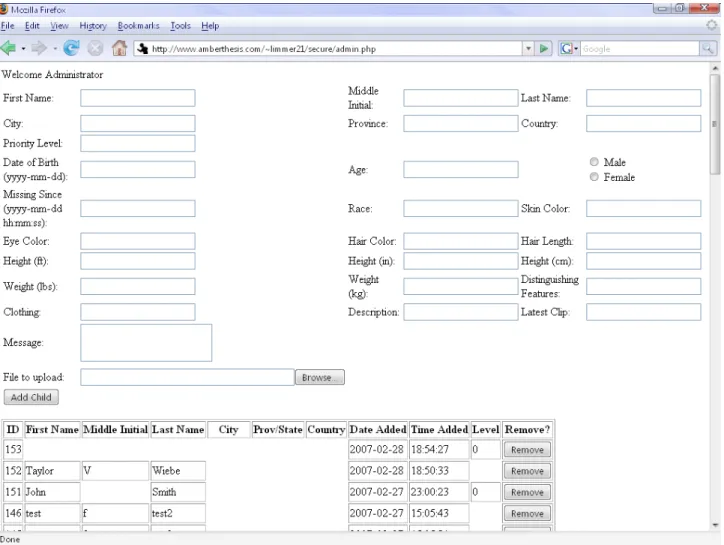This screenshot has width=724, height=545.
Task: Click the Middle Initial input field
Action: [x=460, y=98]
